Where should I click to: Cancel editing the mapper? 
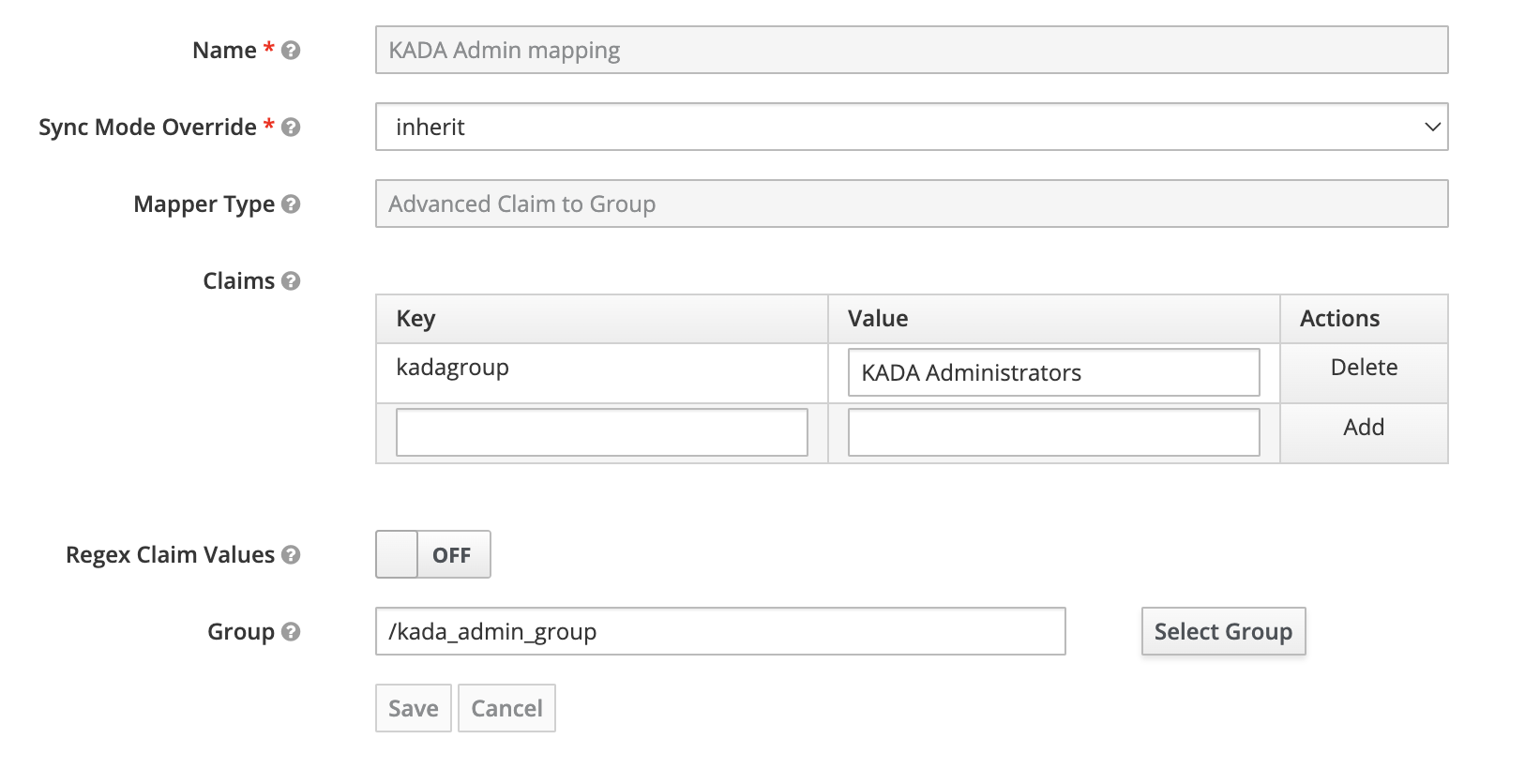[x=506, y=709]
